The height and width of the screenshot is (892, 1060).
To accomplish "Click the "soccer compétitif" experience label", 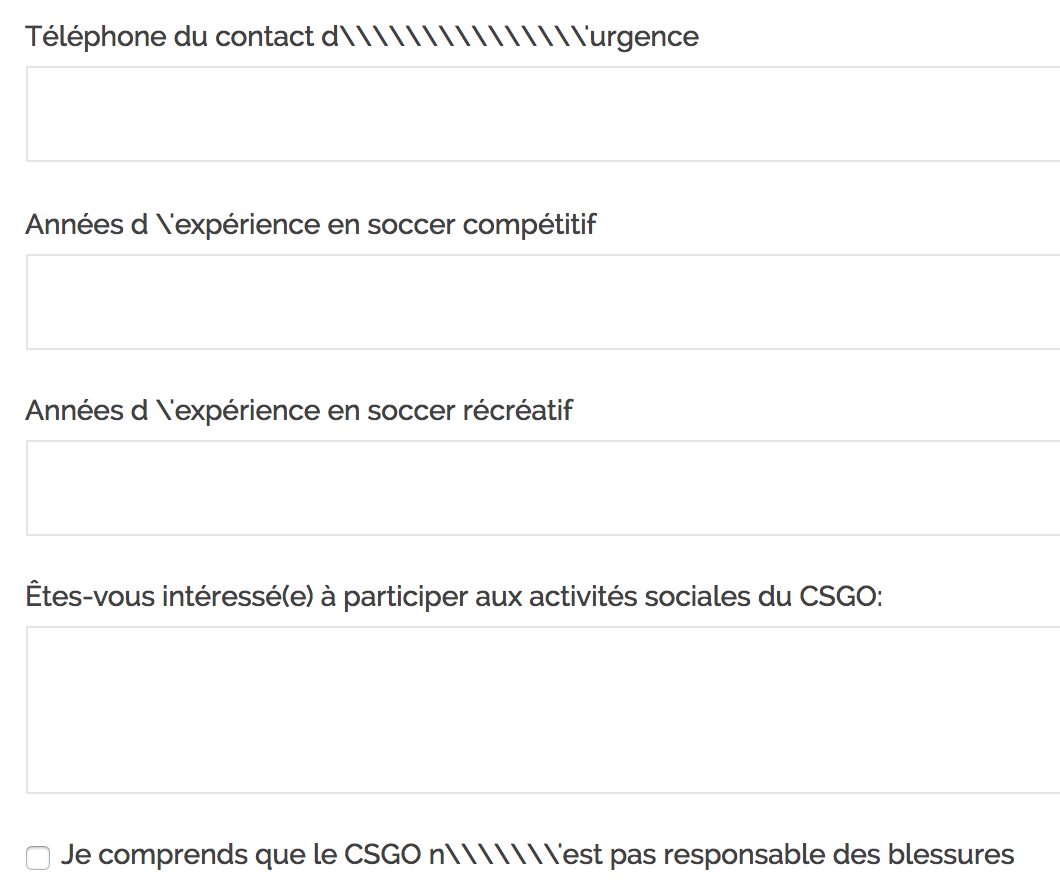I will coord(310,224).
